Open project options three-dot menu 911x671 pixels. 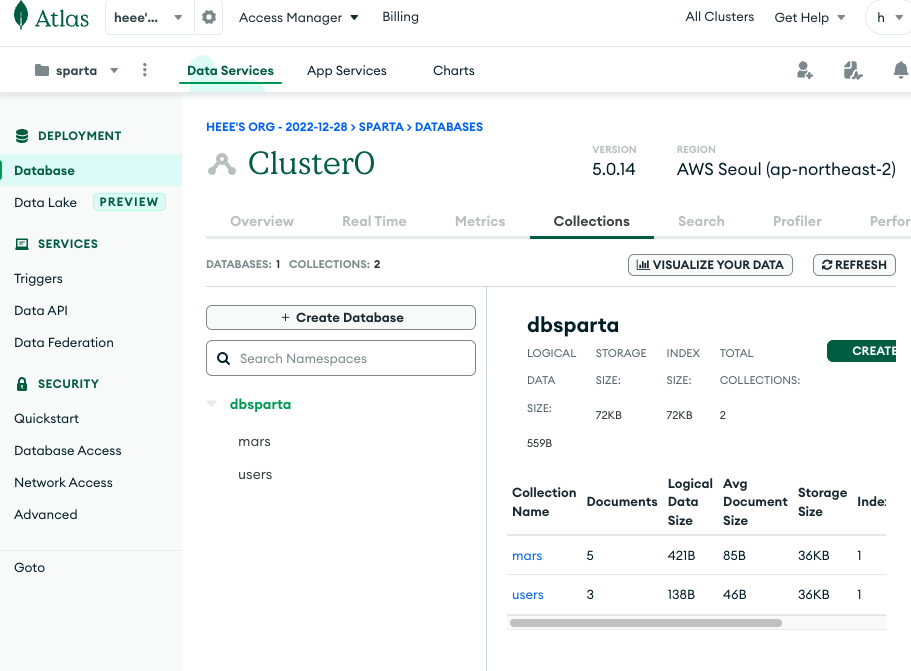point(145,70)
